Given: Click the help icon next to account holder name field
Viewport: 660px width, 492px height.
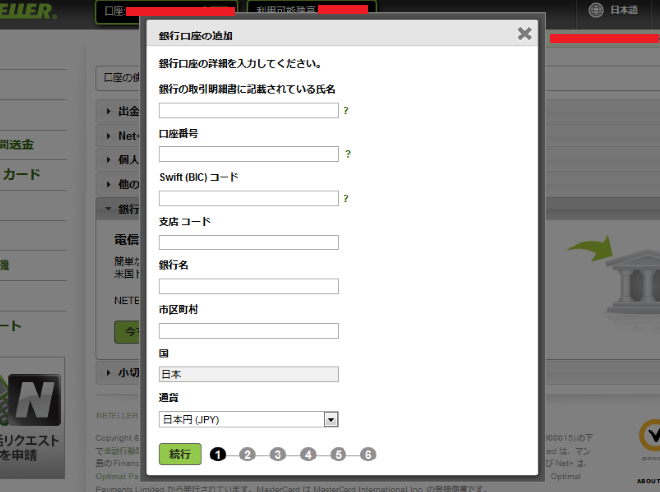Looking at the screenshot, I should pos(346,111).
